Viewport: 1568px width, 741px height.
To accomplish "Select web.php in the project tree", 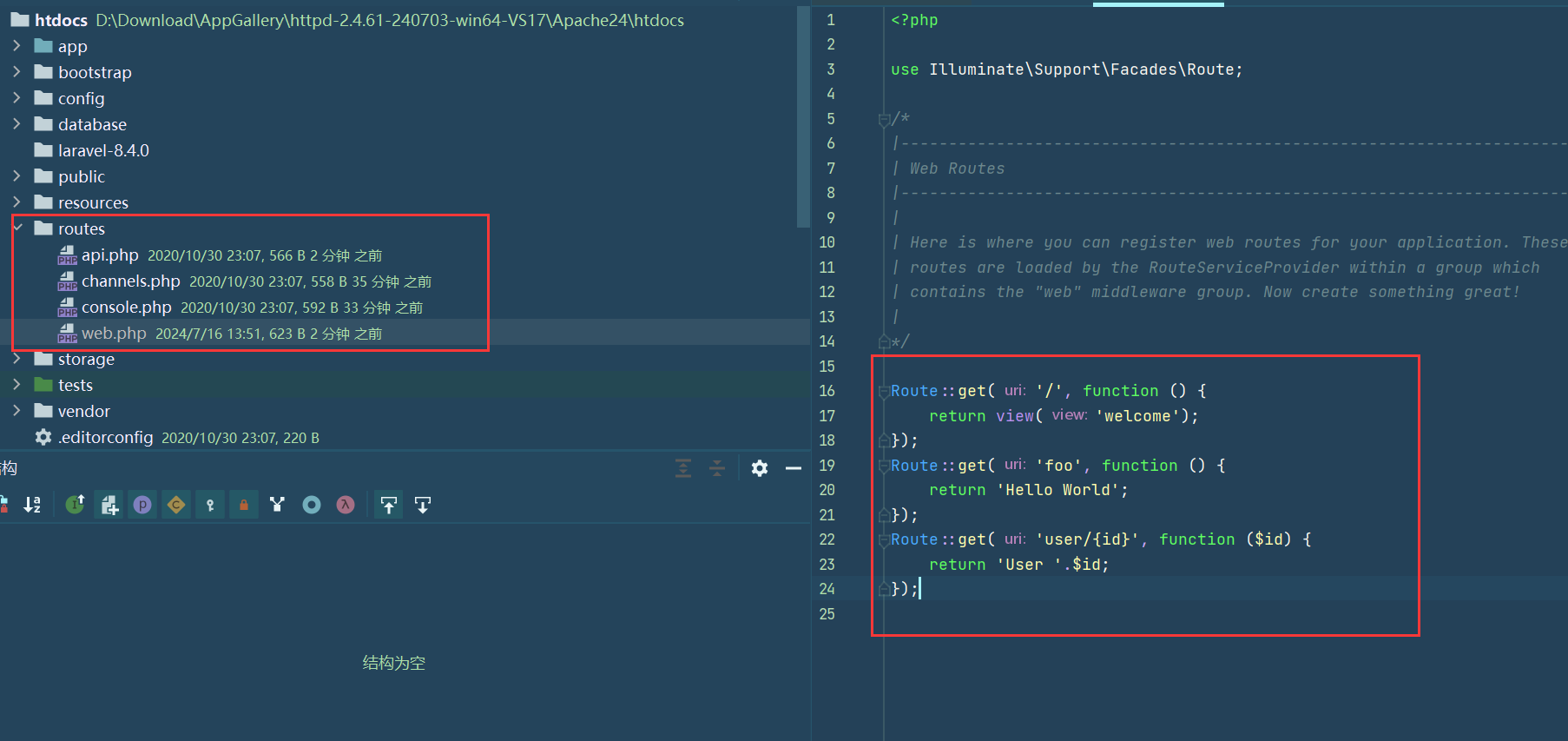I will click(x=114, y=334).
